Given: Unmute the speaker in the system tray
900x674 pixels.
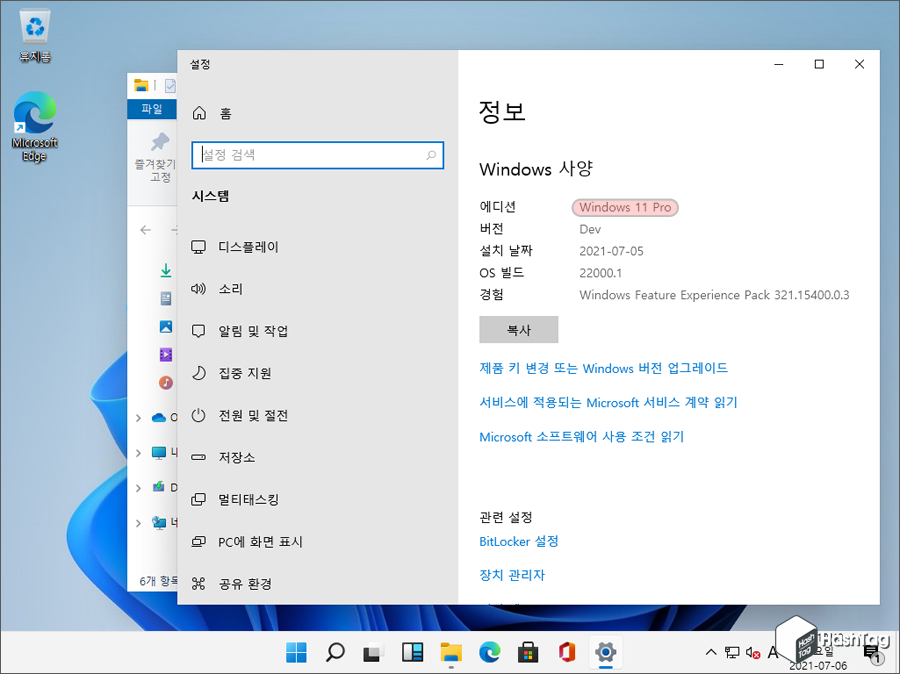Looking at the screenshot, I should tap(750, 651).
